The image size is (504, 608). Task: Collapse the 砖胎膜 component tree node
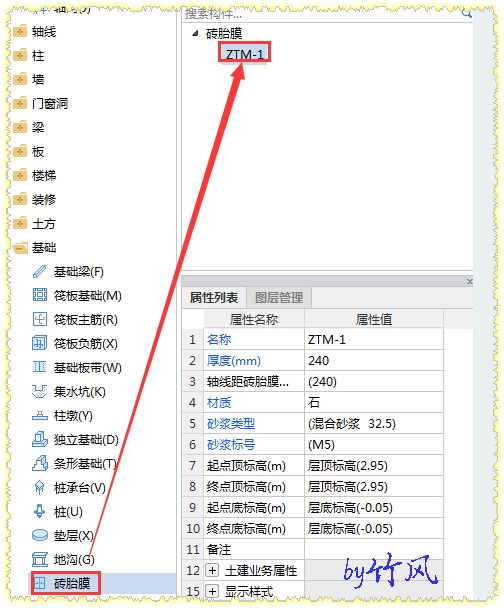point(195,34)
